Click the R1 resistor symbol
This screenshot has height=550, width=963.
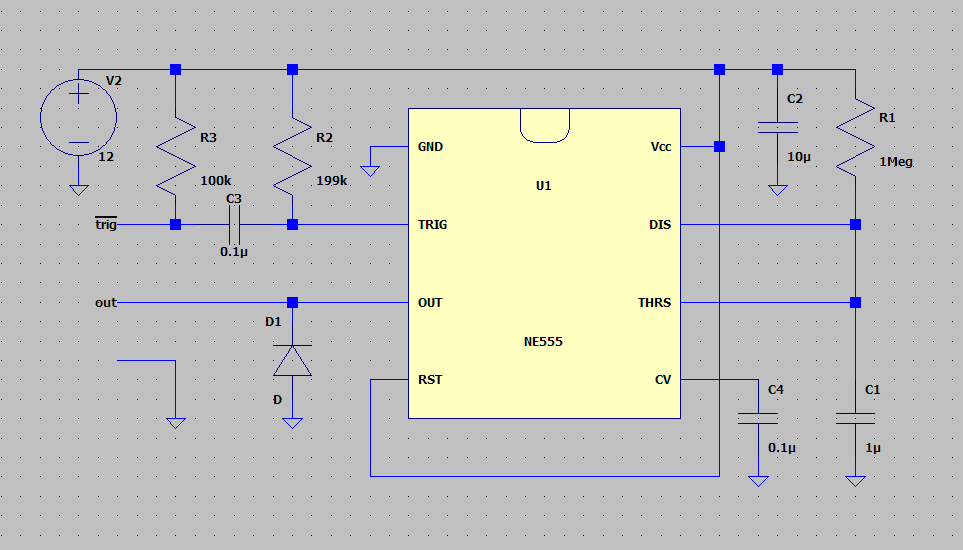[856, 137]
